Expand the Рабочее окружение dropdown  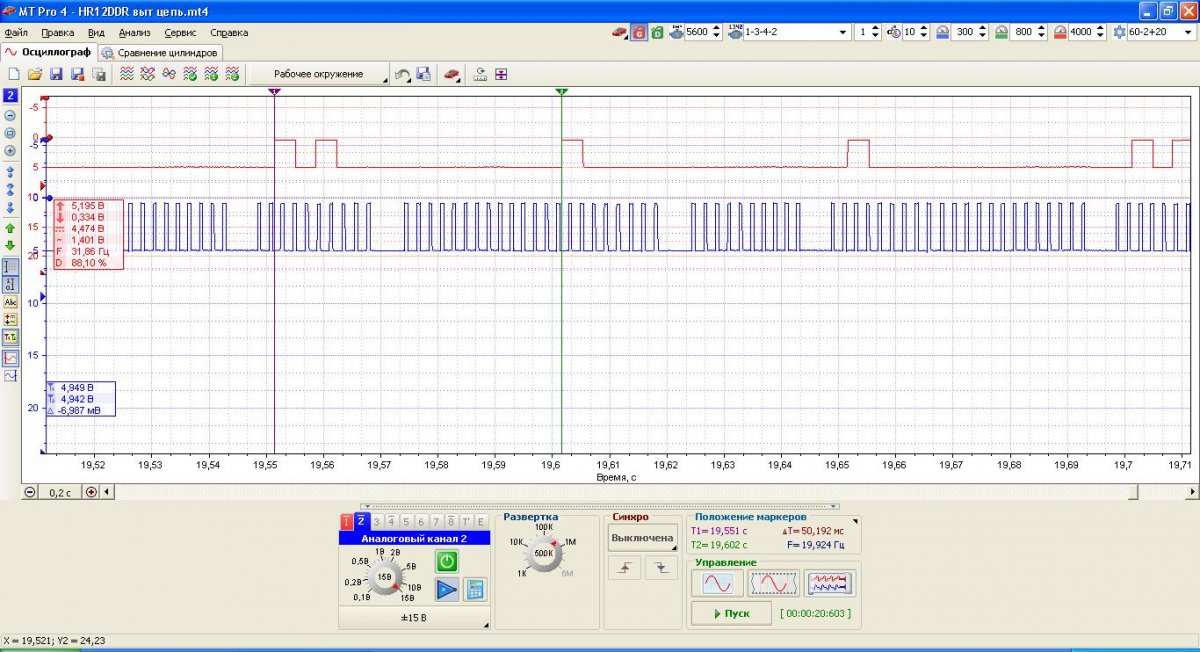coord(319,74)
